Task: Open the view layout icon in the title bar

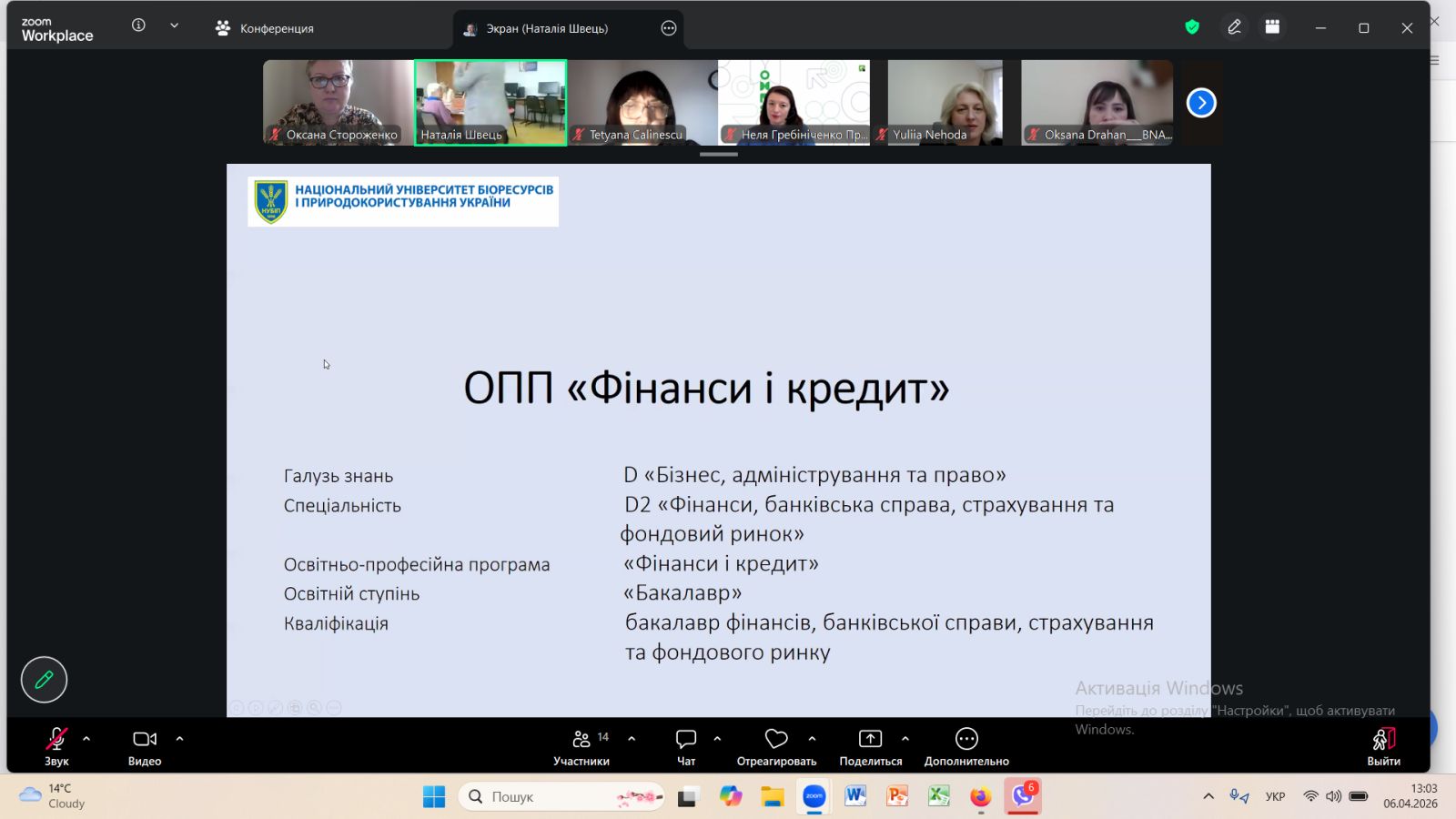Action: [1272, 27]
